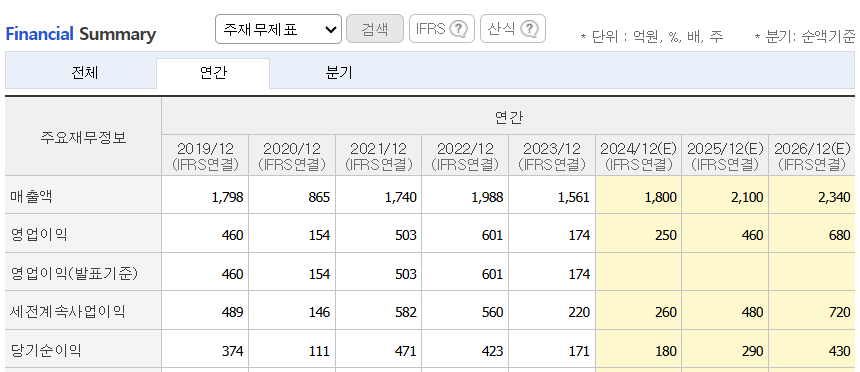Click the Financial Summary heading
This screenshot has height=372, width=860.
81,34
